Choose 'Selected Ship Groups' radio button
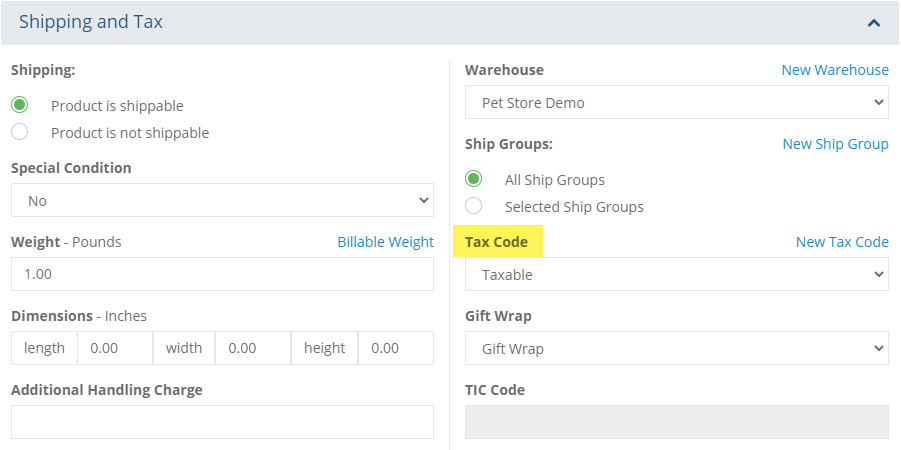 point(474,206)
